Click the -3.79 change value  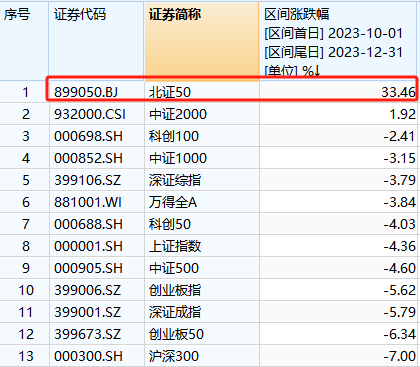tap(399, 180)
